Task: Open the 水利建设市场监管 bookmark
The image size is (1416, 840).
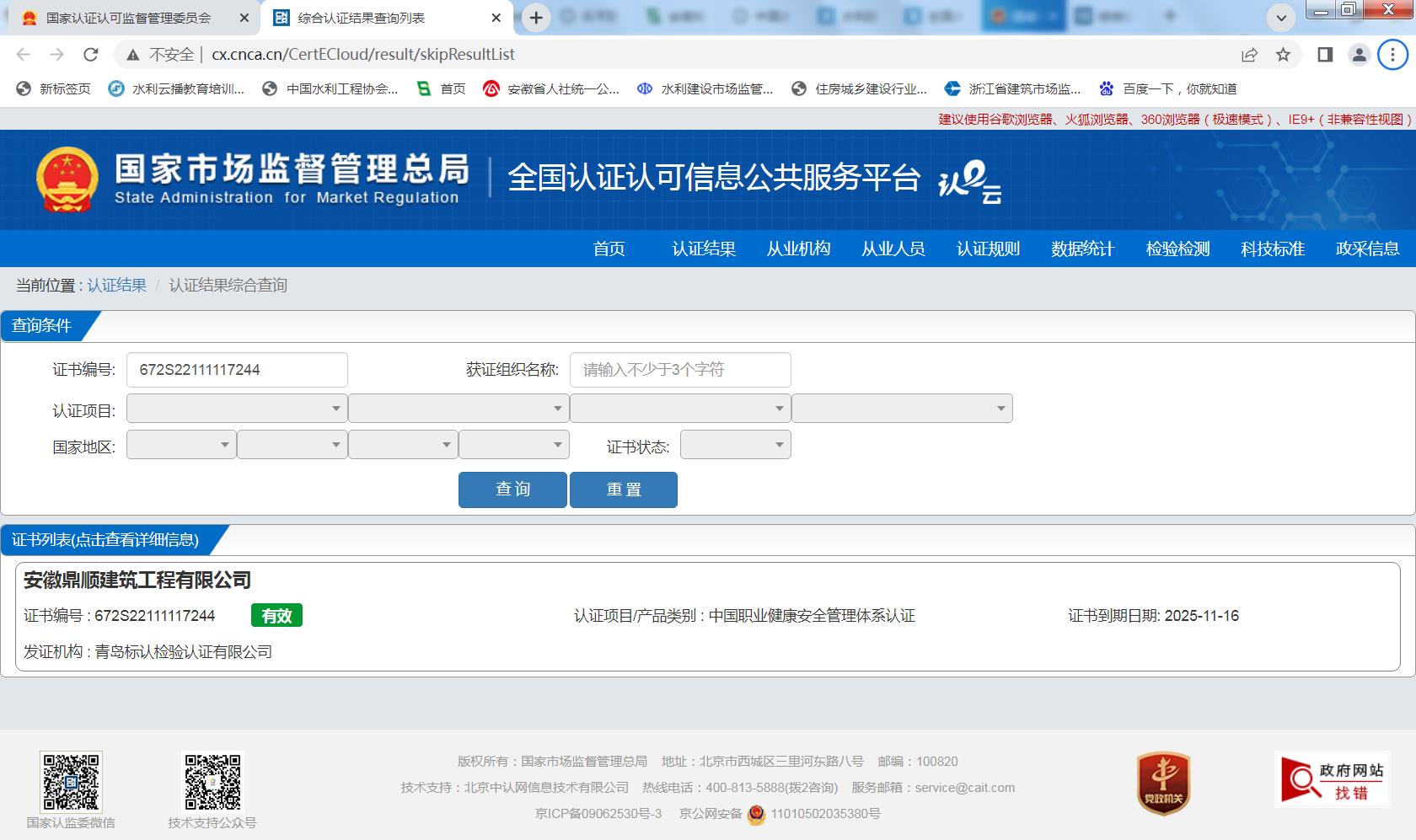Action: [x=705, y=88]
